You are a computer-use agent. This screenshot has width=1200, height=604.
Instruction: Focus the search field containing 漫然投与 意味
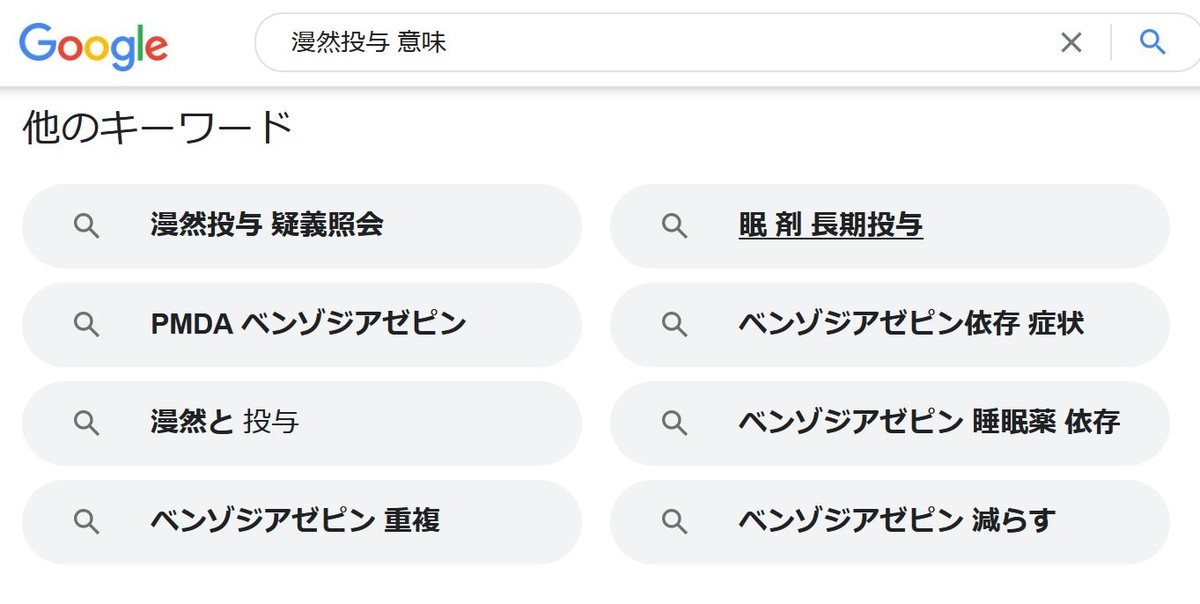point(660,42)
